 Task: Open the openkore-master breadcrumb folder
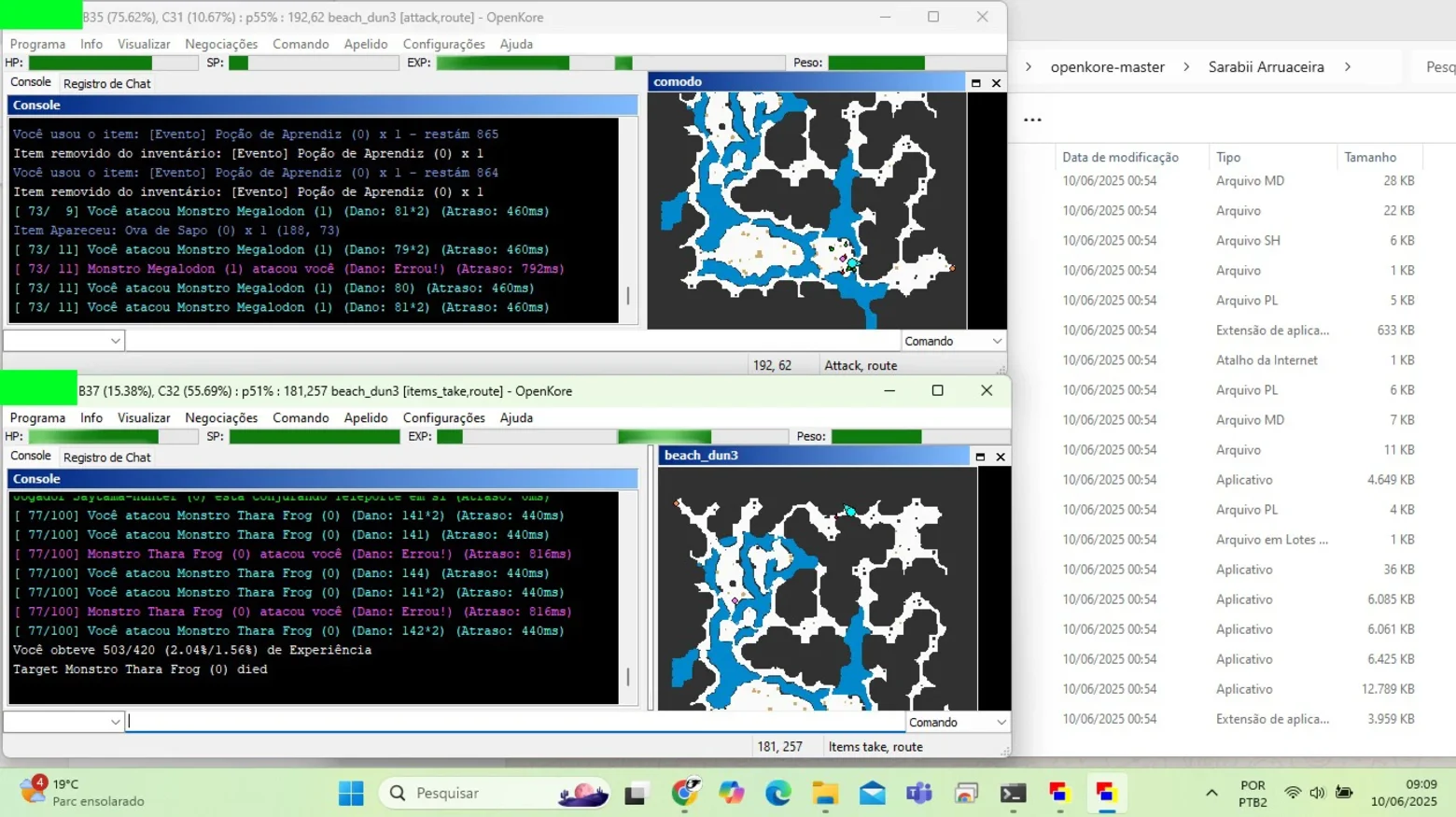pos(1107,67)
